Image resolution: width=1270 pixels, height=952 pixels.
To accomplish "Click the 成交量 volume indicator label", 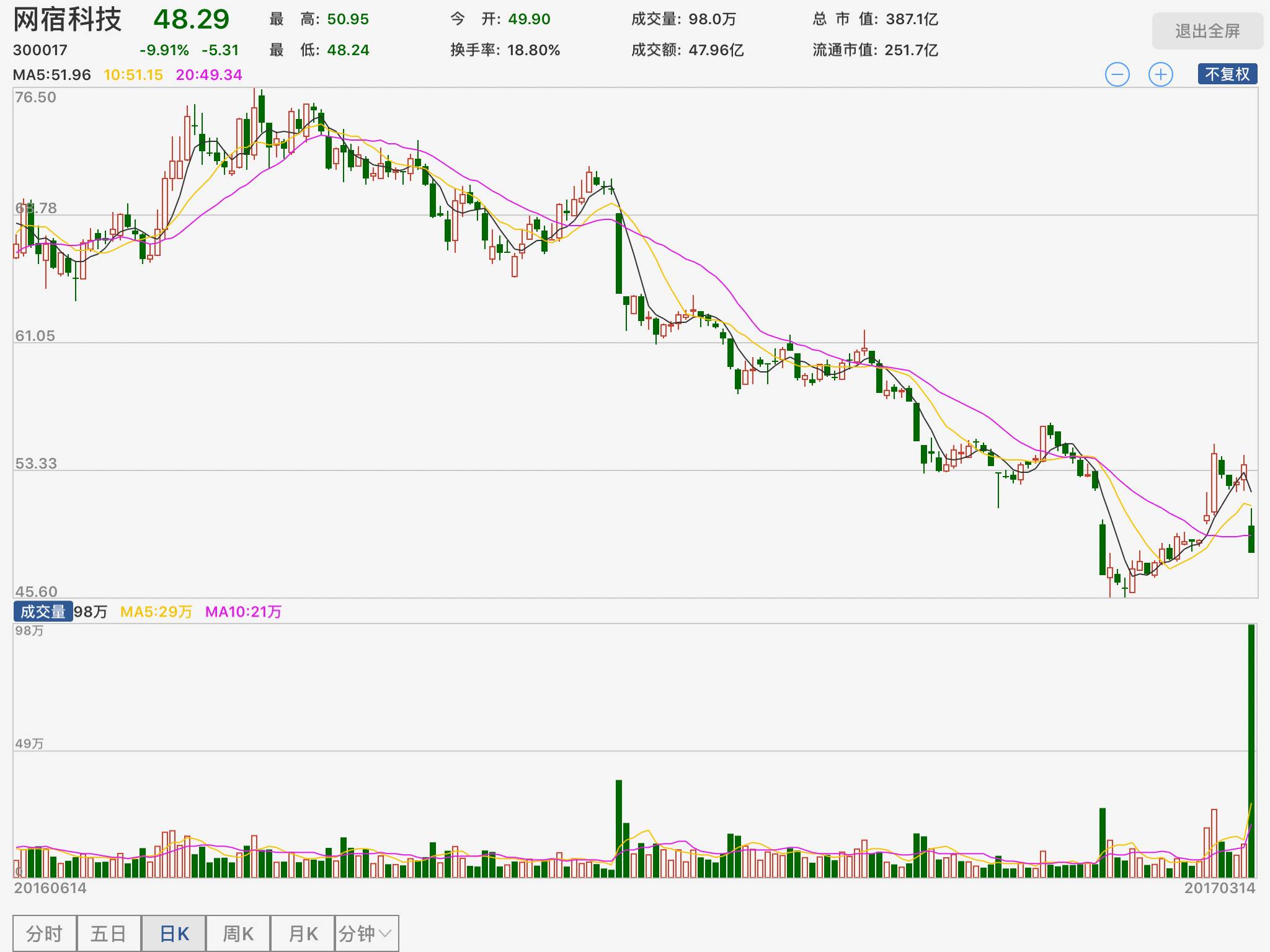I will pyautogui.click(x=43, y=612).
